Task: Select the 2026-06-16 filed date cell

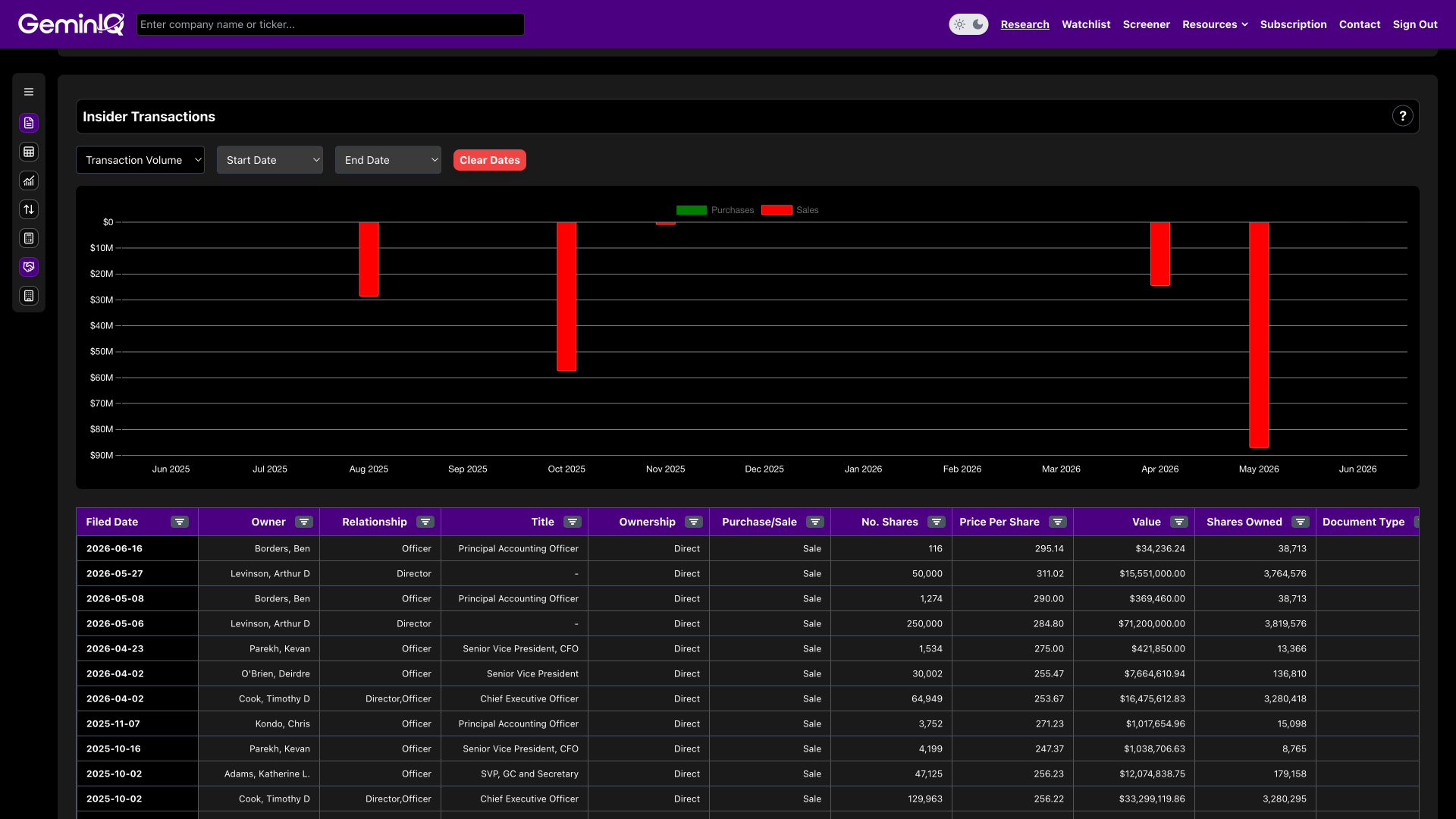Action: (137, 548)
